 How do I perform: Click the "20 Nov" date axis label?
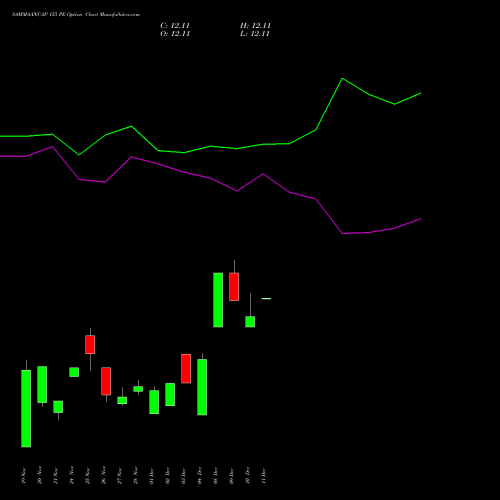pyautogui.click(x=40, y=475)
